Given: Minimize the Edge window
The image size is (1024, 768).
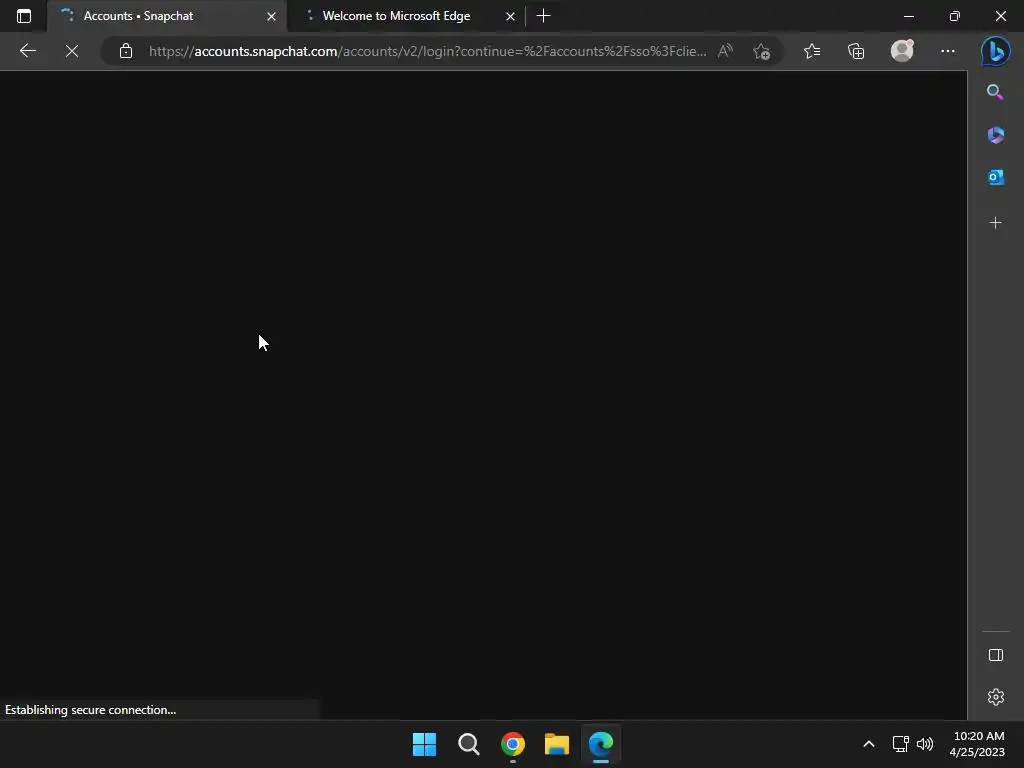Looking at the screenshot, I should 908,16.
